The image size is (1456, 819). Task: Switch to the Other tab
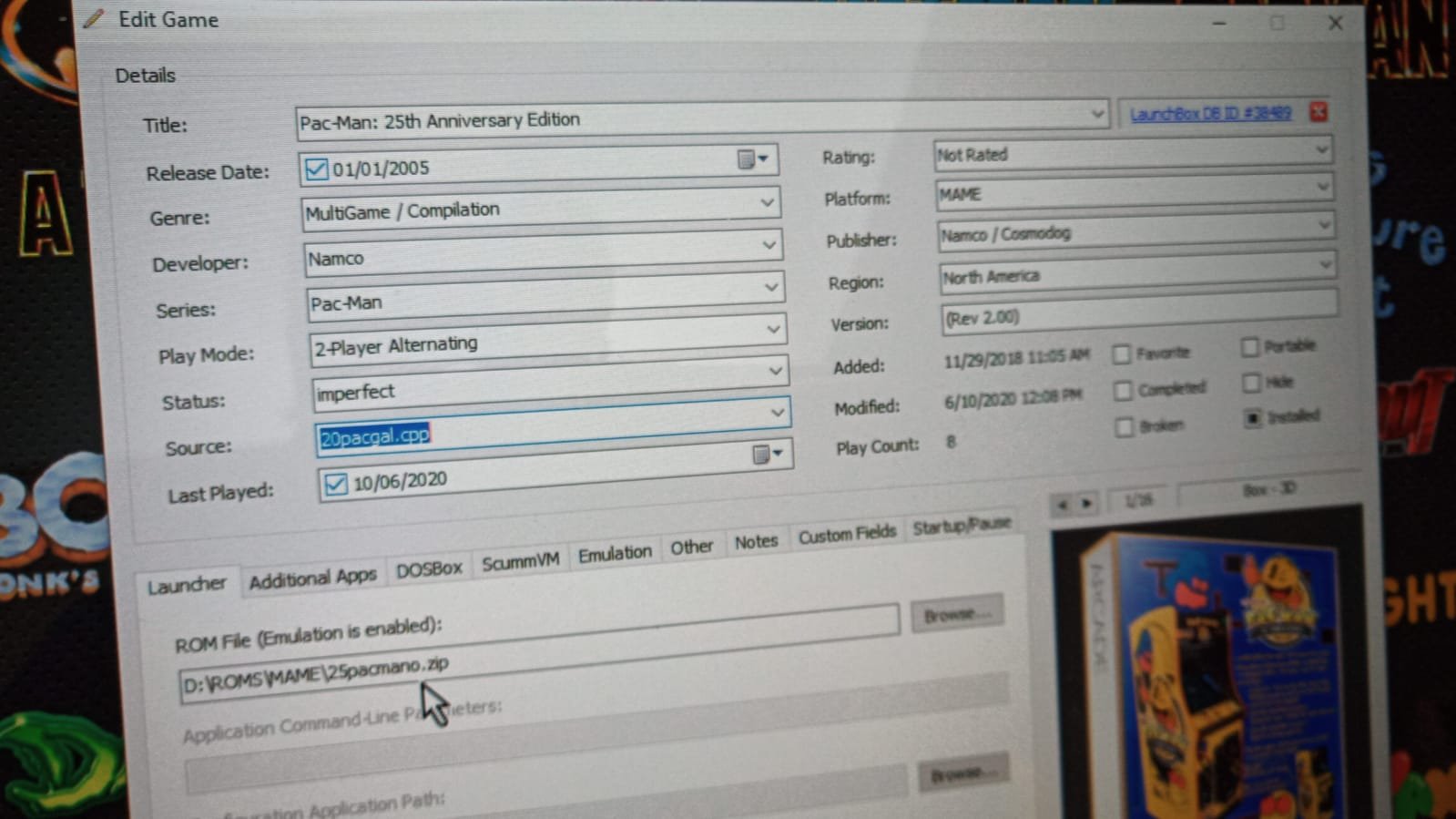[691, 547]
